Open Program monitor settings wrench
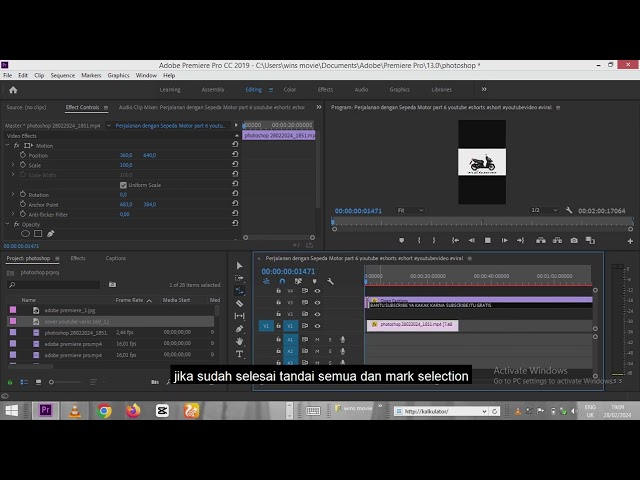The width and height of the screenshot is (640, 480). 569,211
